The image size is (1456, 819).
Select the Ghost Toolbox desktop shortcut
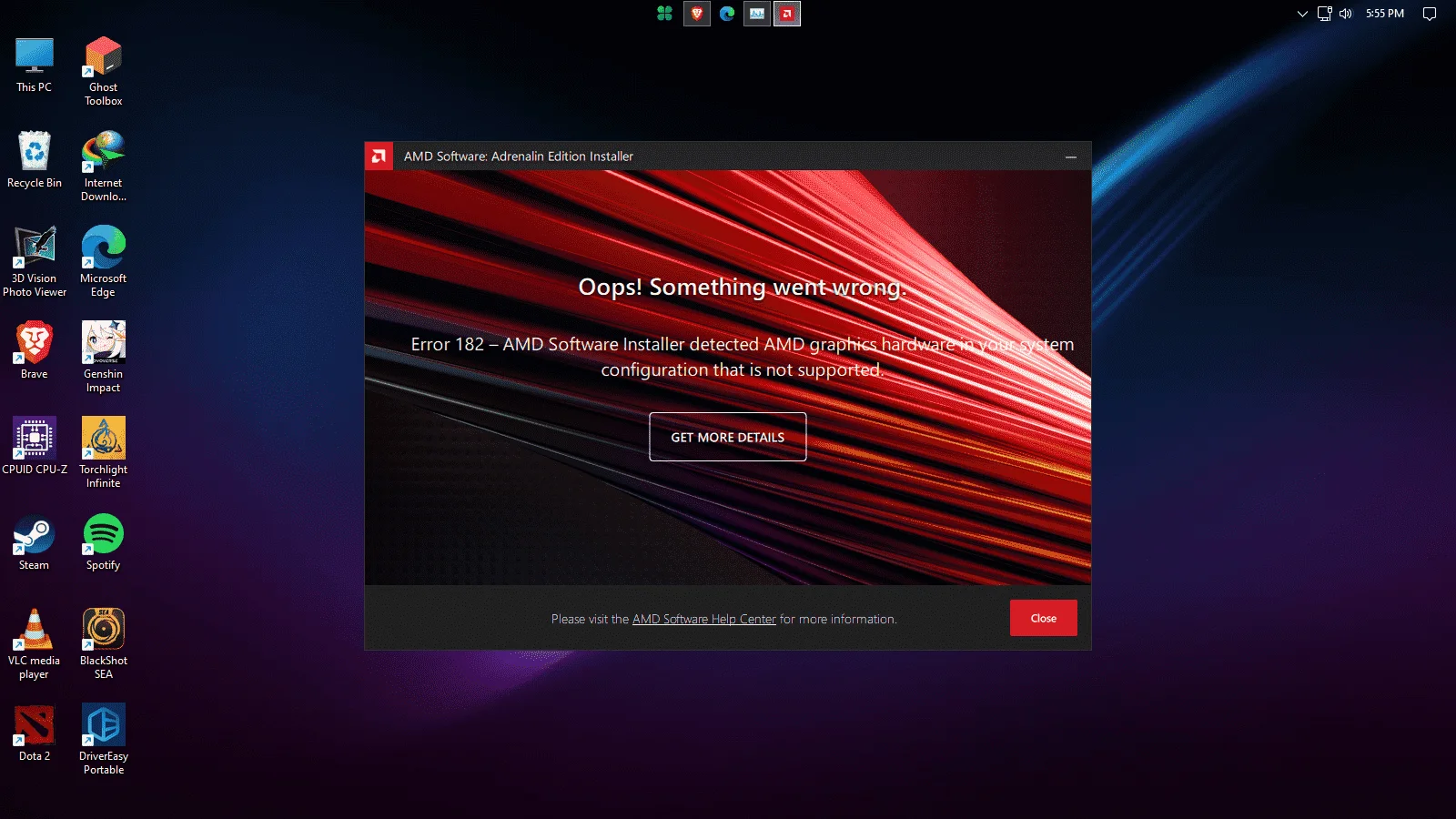point(104,71)
